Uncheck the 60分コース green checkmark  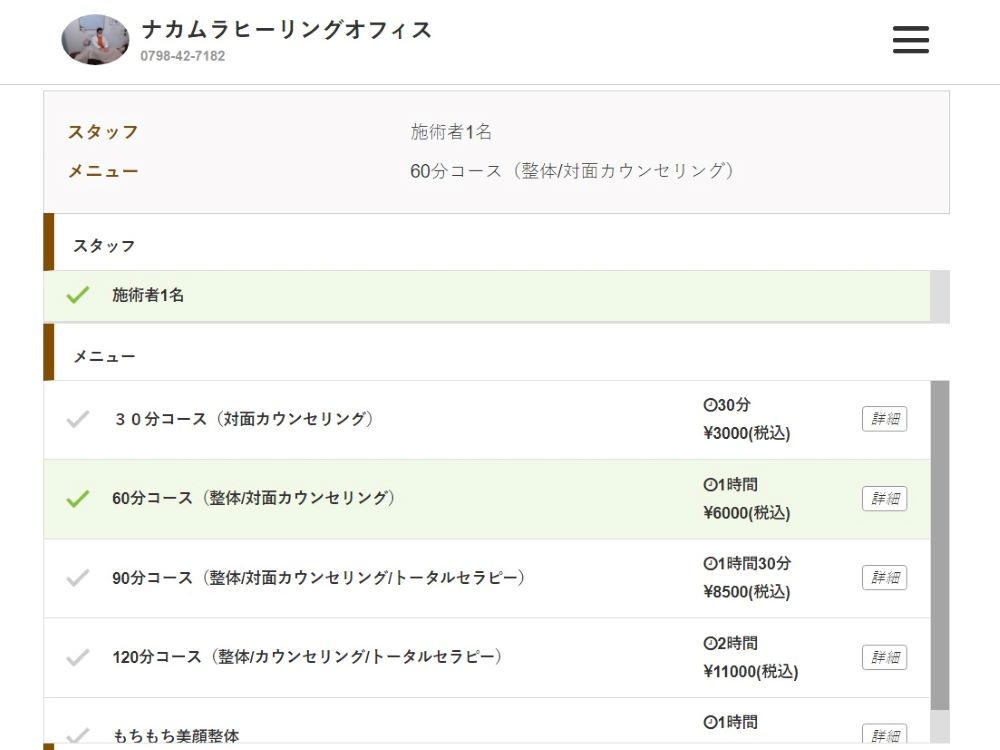[x=78, y=498]
